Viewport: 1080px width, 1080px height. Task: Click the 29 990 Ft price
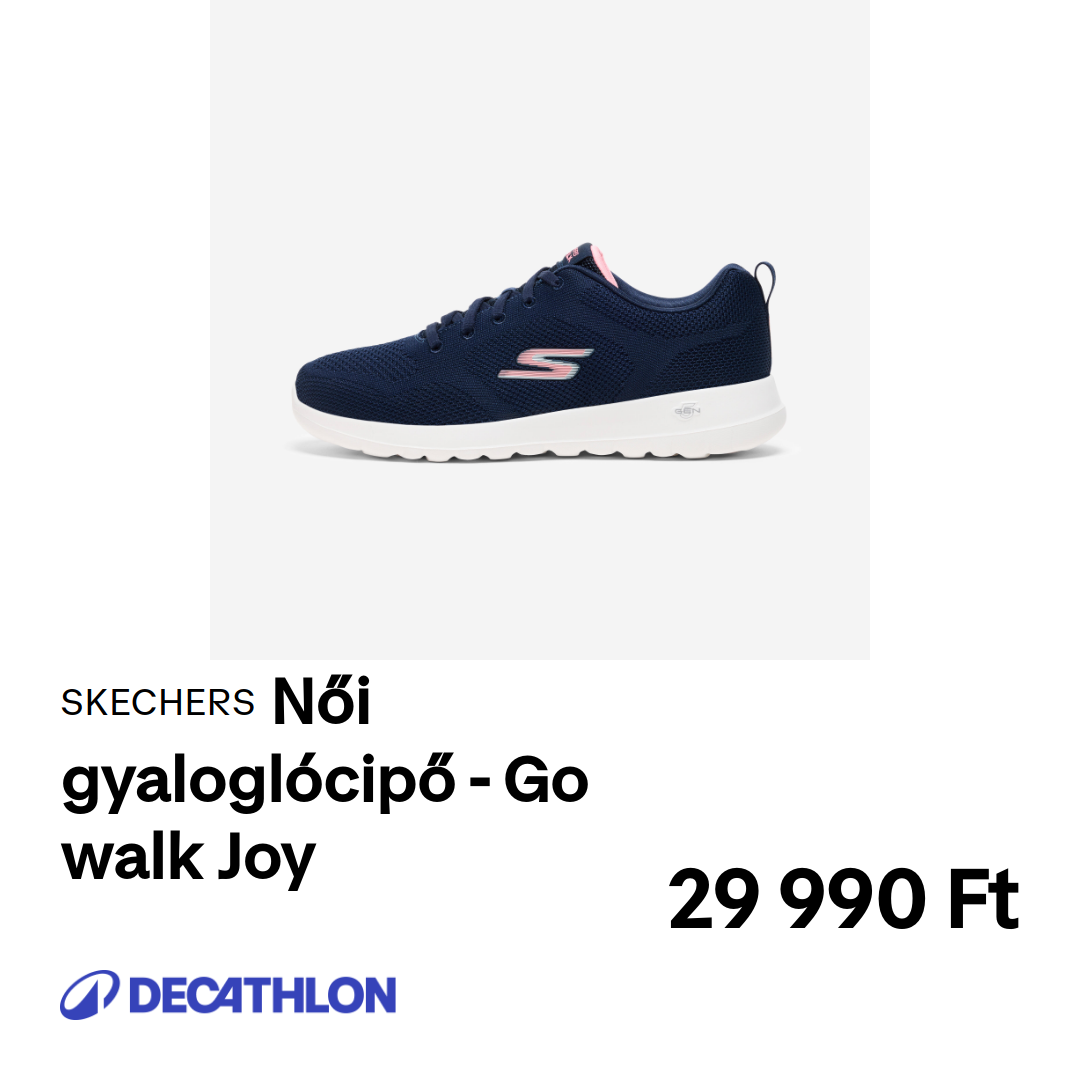tap(843, 900)
